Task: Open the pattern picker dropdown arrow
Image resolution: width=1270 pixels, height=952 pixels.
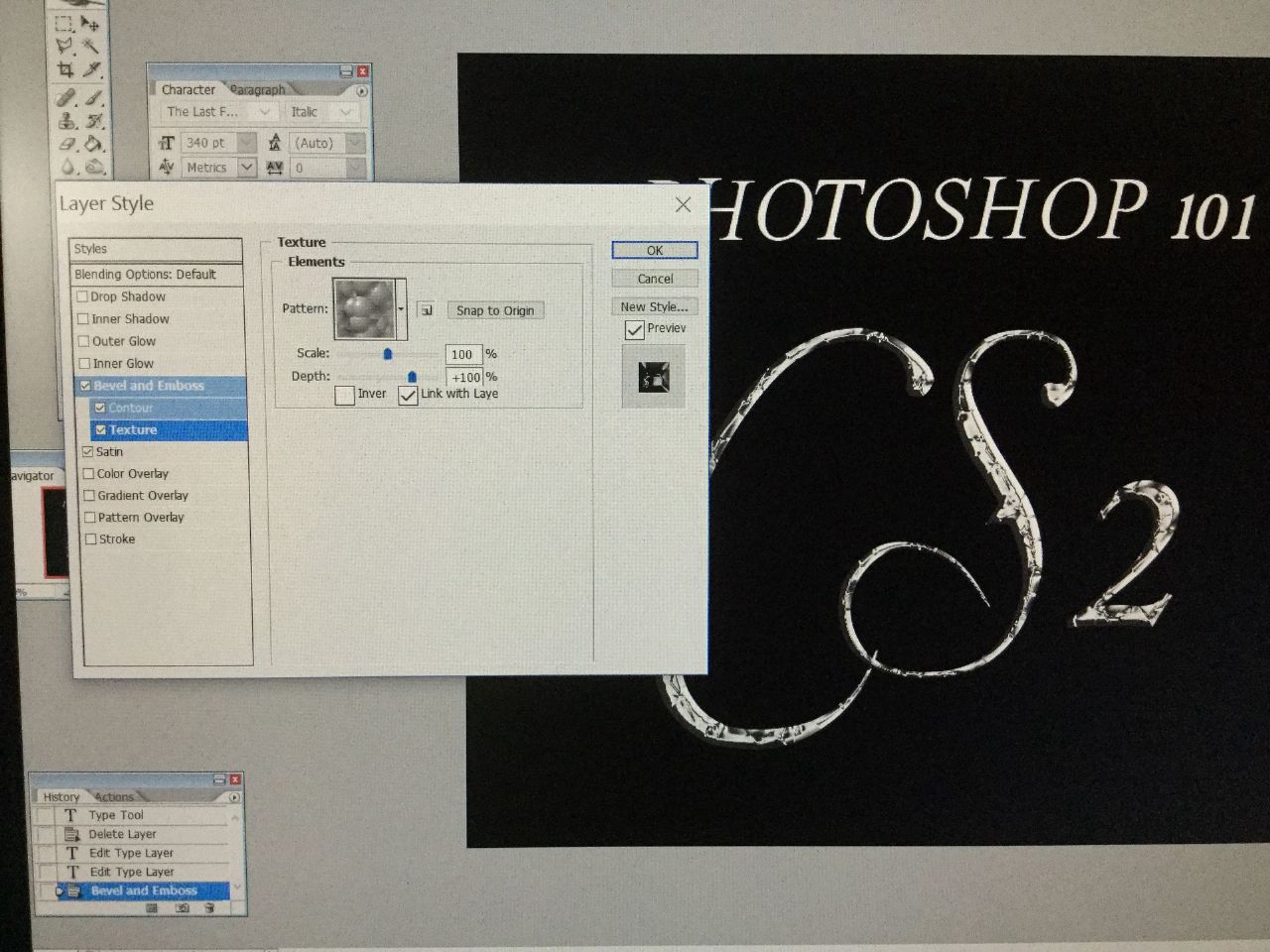Action: 401,309
